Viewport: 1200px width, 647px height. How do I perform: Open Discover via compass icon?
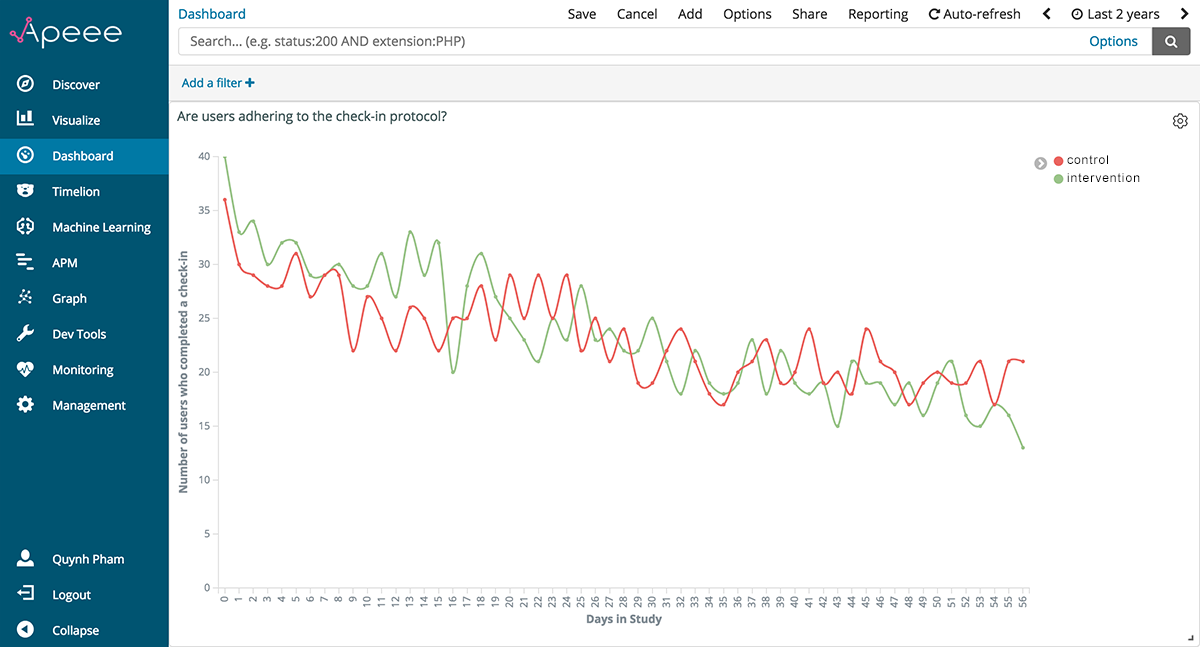(x=26, y=85)
